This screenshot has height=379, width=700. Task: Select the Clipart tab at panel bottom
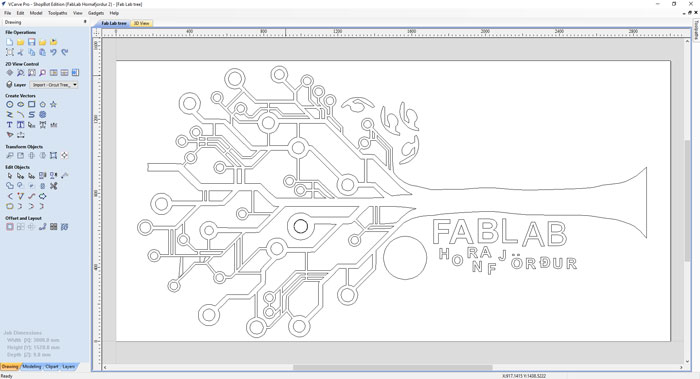(52, 367)
